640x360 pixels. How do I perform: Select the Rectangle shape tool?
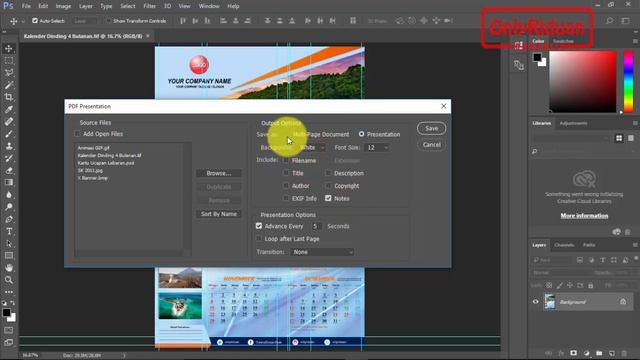9,256
